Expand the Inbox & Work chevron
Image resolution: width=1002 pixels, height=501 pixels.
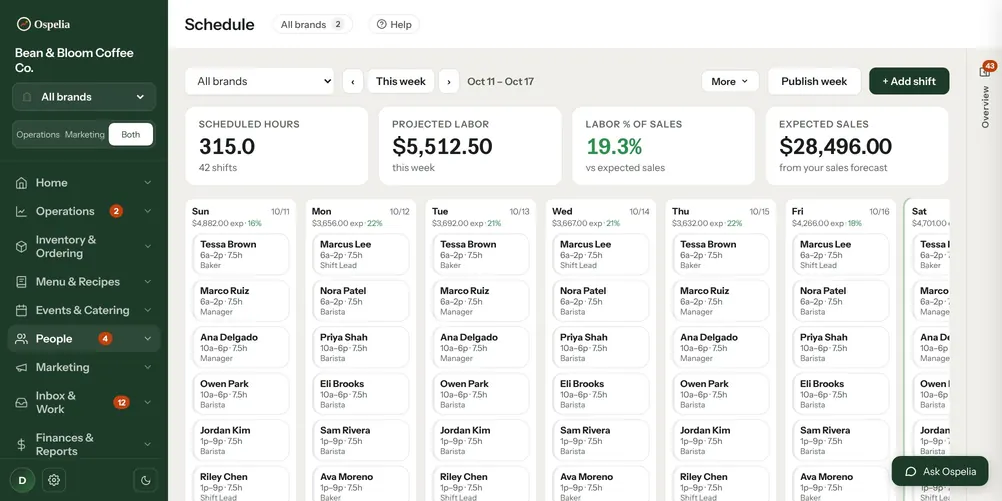coord(148,403)
